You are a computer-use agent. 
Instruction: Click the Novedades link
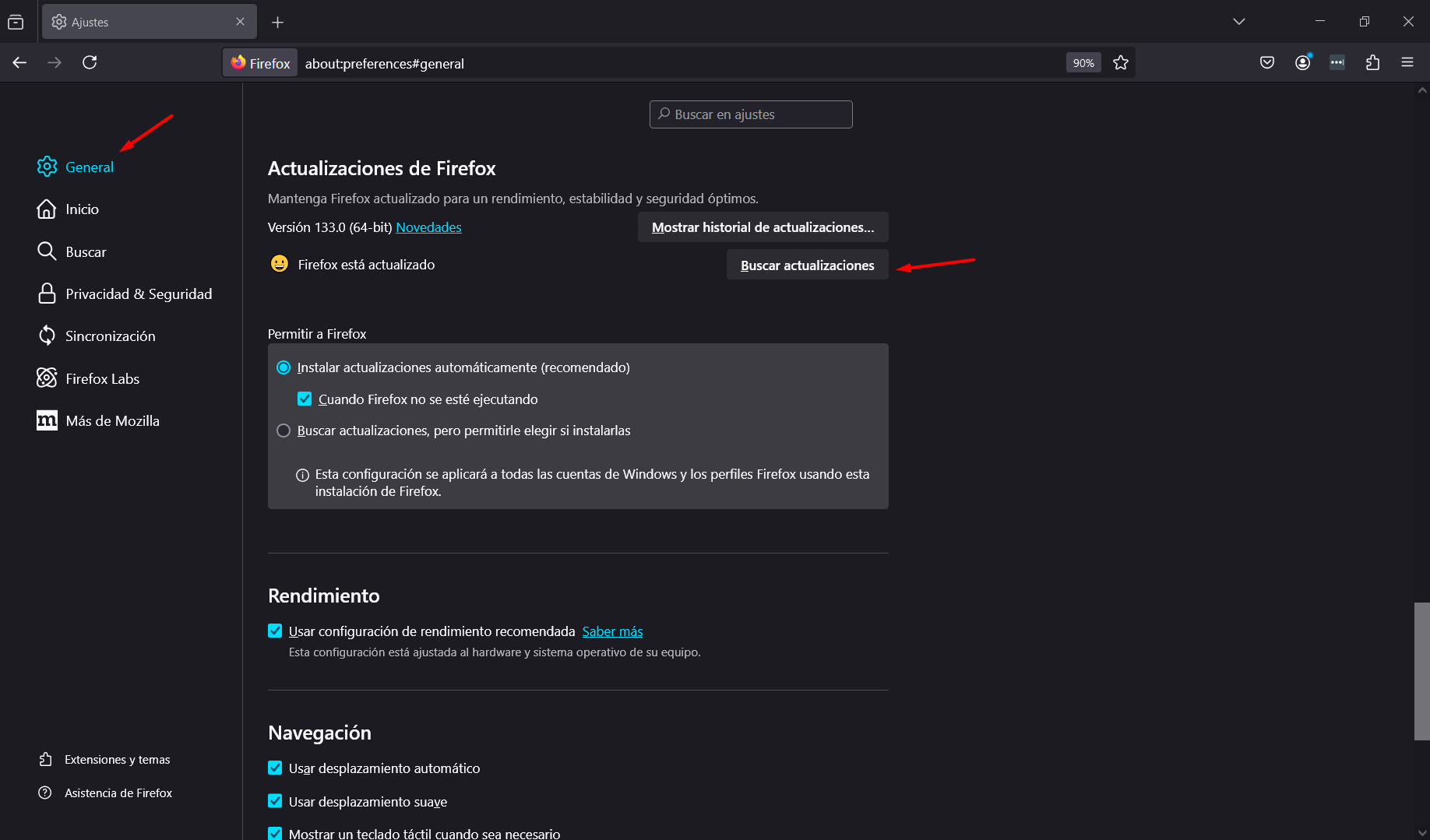click(428, 227)
